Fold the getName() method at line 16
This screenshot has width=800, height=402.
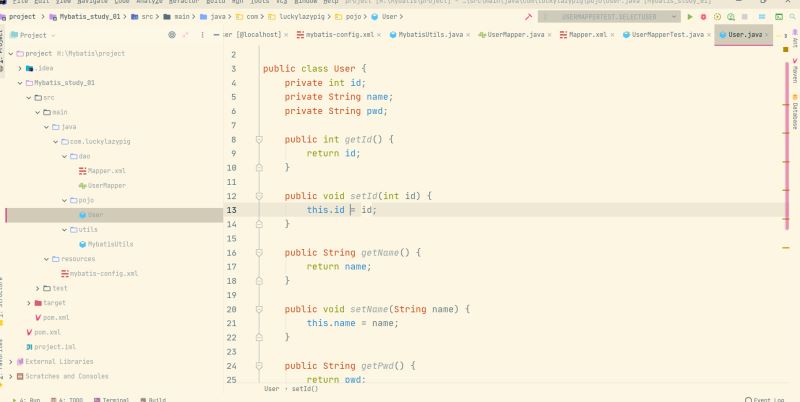(x=259, y=253)
